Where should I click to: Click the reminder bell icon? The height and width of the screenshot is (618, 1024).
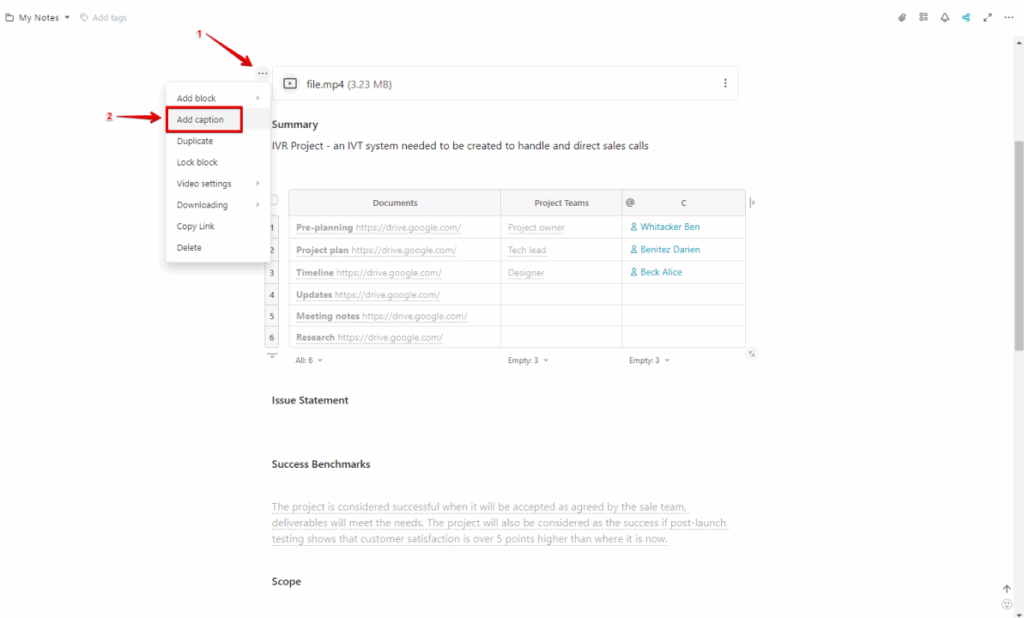[945, 17]
